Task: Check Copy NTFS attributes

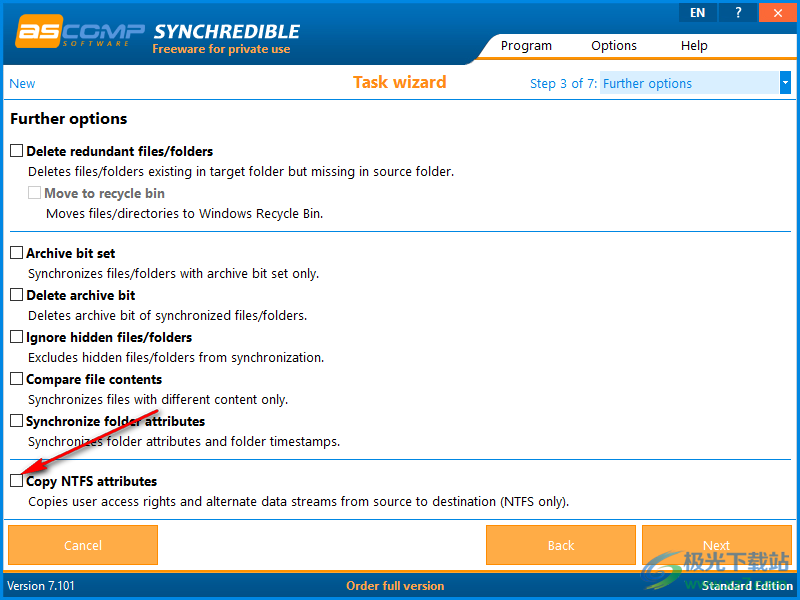Action: point(16,481)
